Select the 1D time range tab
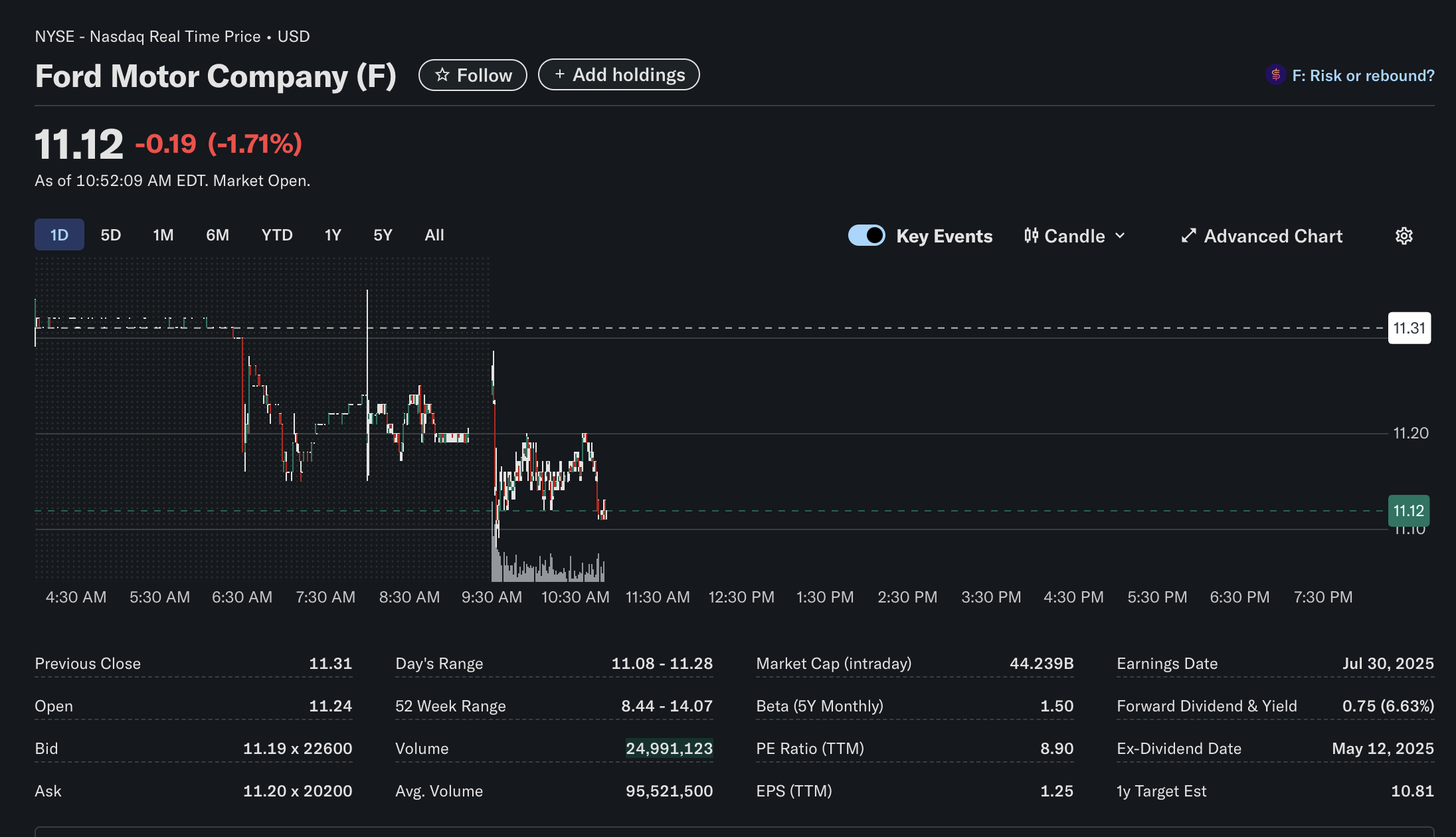 coord(59,234)
